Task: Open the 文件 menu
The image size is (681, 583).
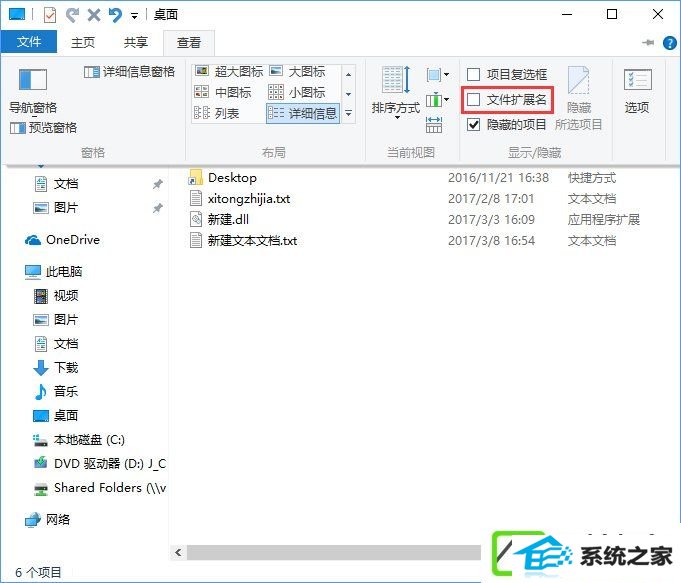Action: pos(29,42)
